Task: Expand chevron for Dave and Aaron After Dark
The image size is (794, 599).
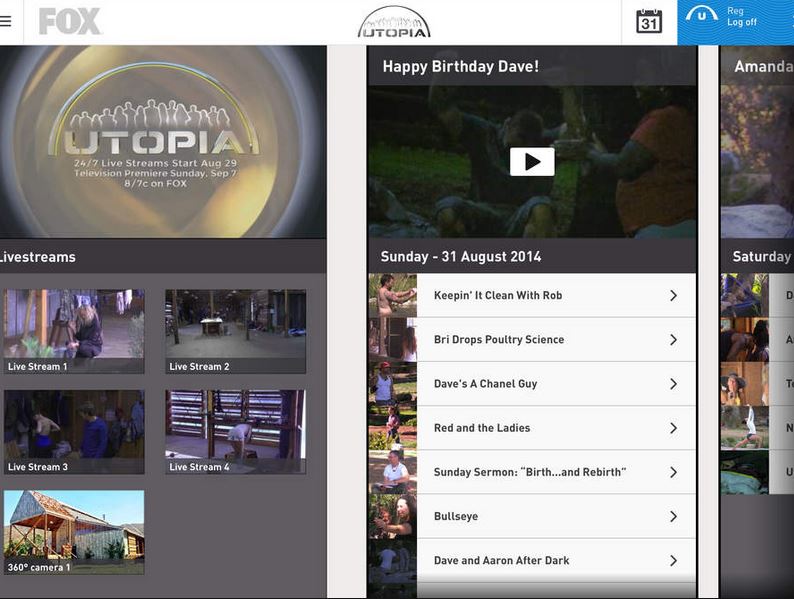Action: pyautogui.click(x=673, y=561)
